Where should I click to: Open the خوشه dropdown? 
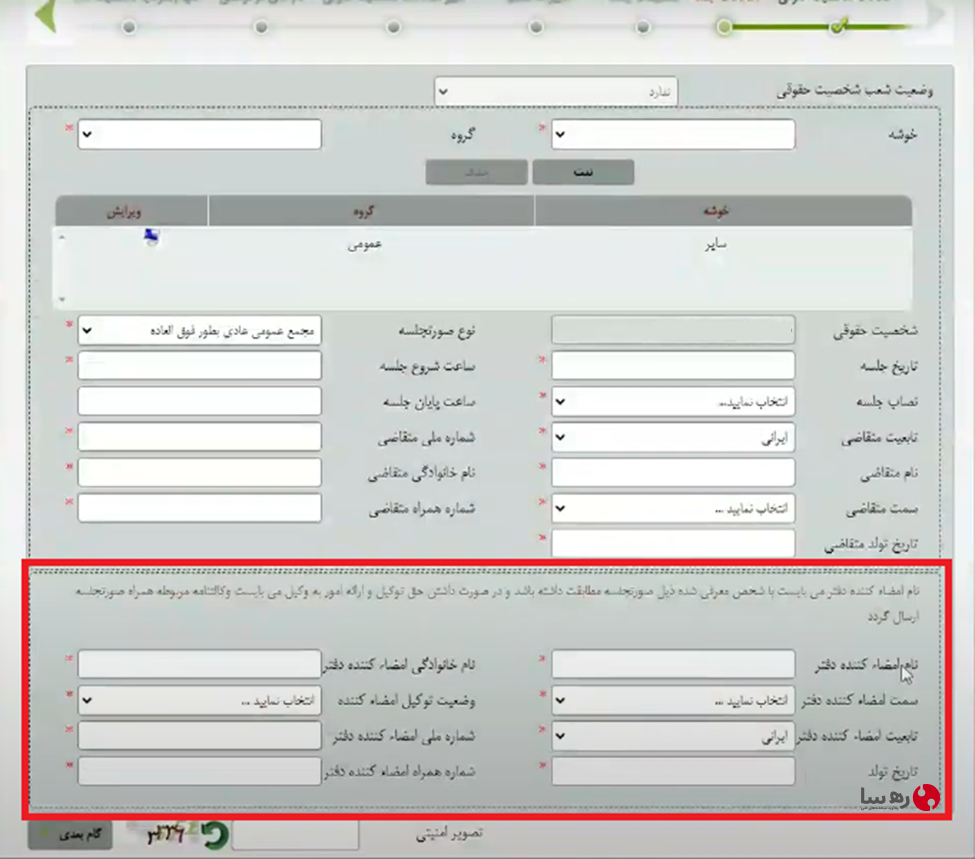tap(673, 134)
